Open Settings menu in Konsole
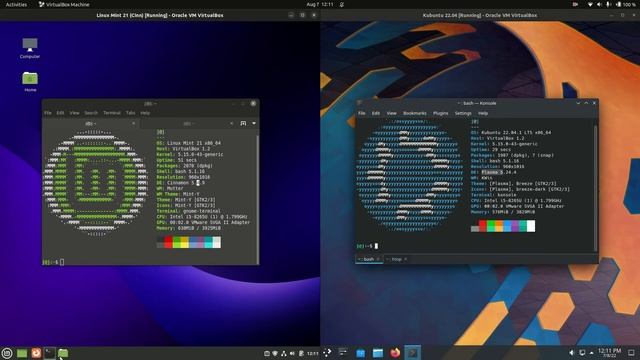The image size is (640, 360). (463, 113)
